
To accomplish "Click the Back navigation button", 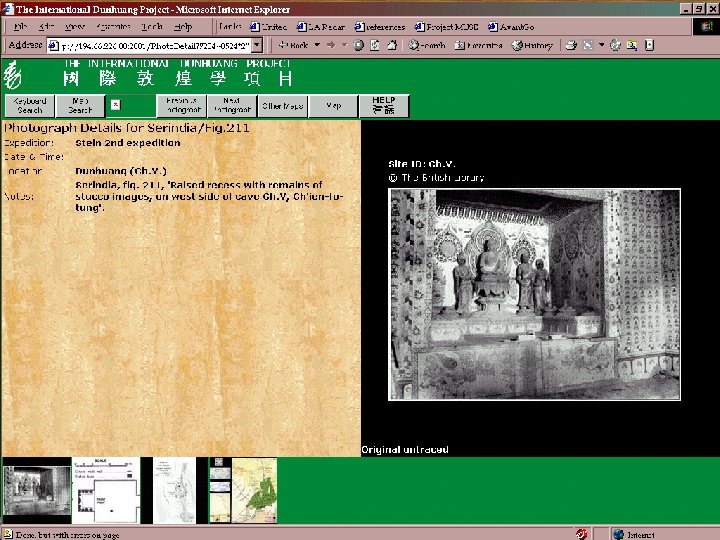I will tap(293, 45).
